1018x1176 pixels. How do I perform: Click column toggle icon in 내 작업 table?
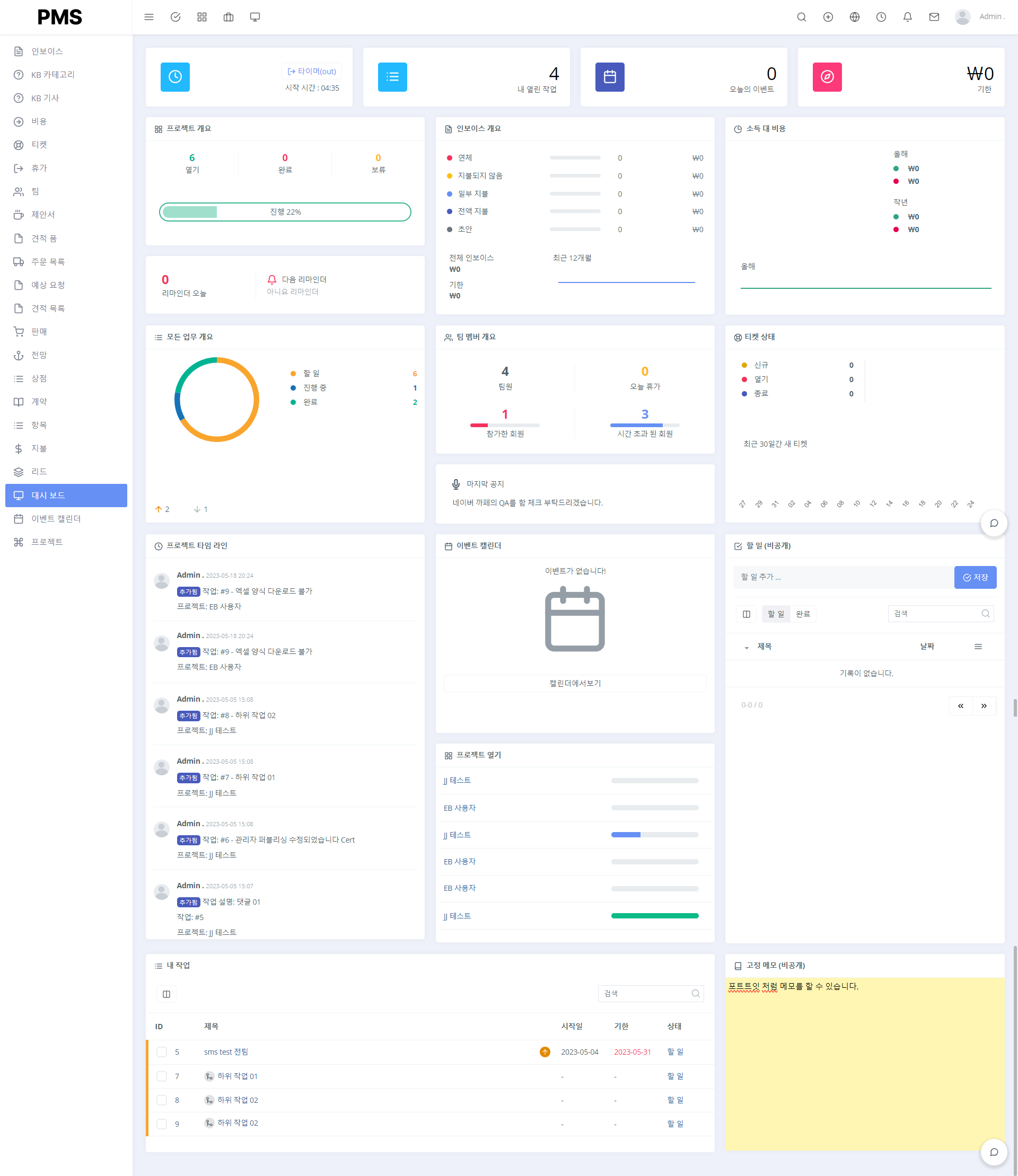[166, 994]
